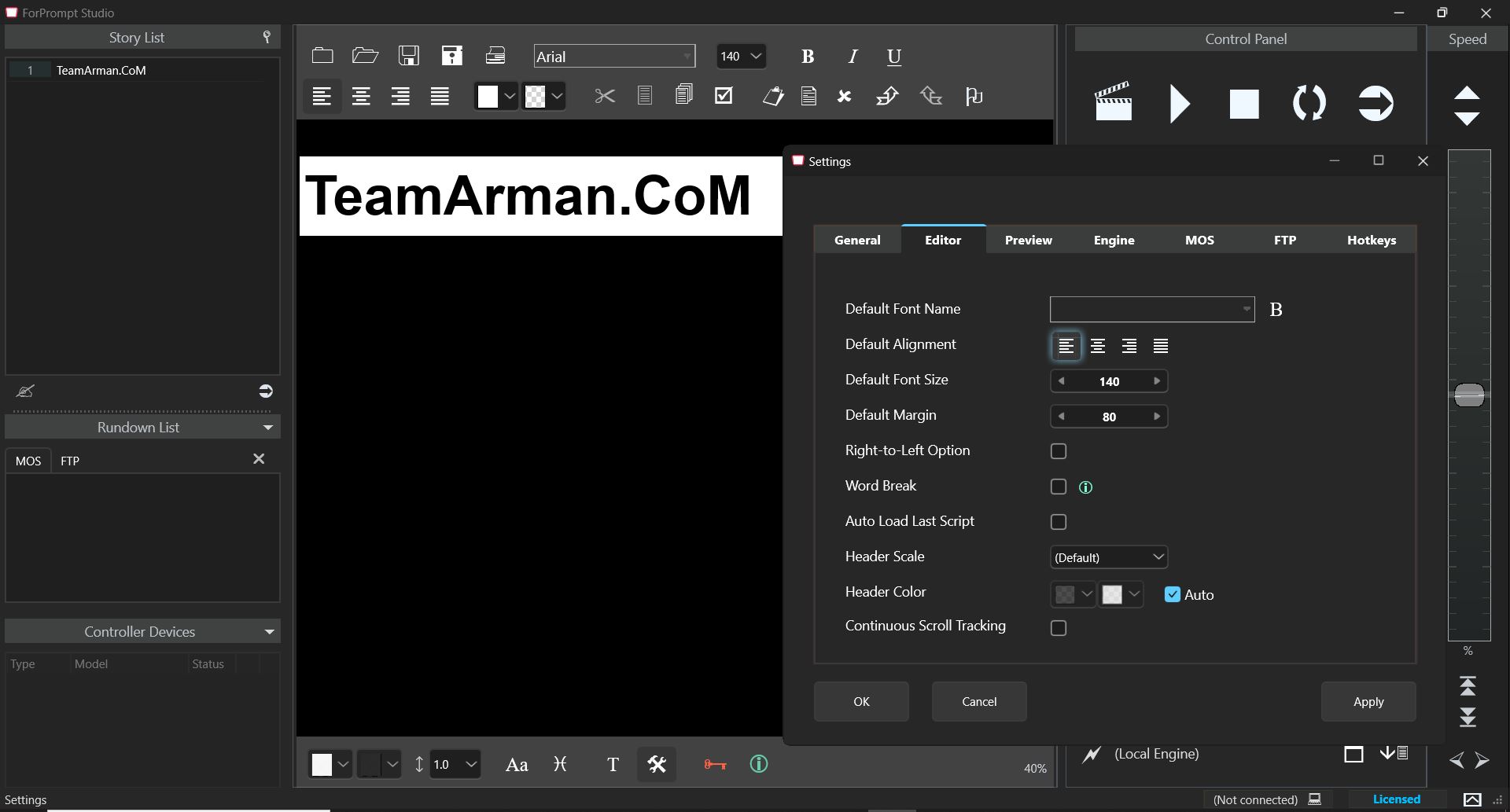Stop prompting with the Stop button
Image resolution: width=1510 pixels, height=812 pixels.
[x=1244, y=104]
